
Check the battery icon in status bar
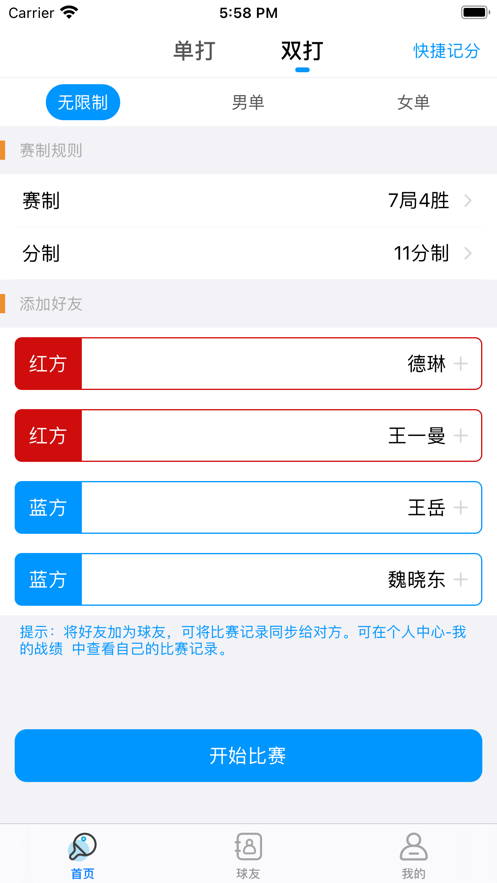476,12
